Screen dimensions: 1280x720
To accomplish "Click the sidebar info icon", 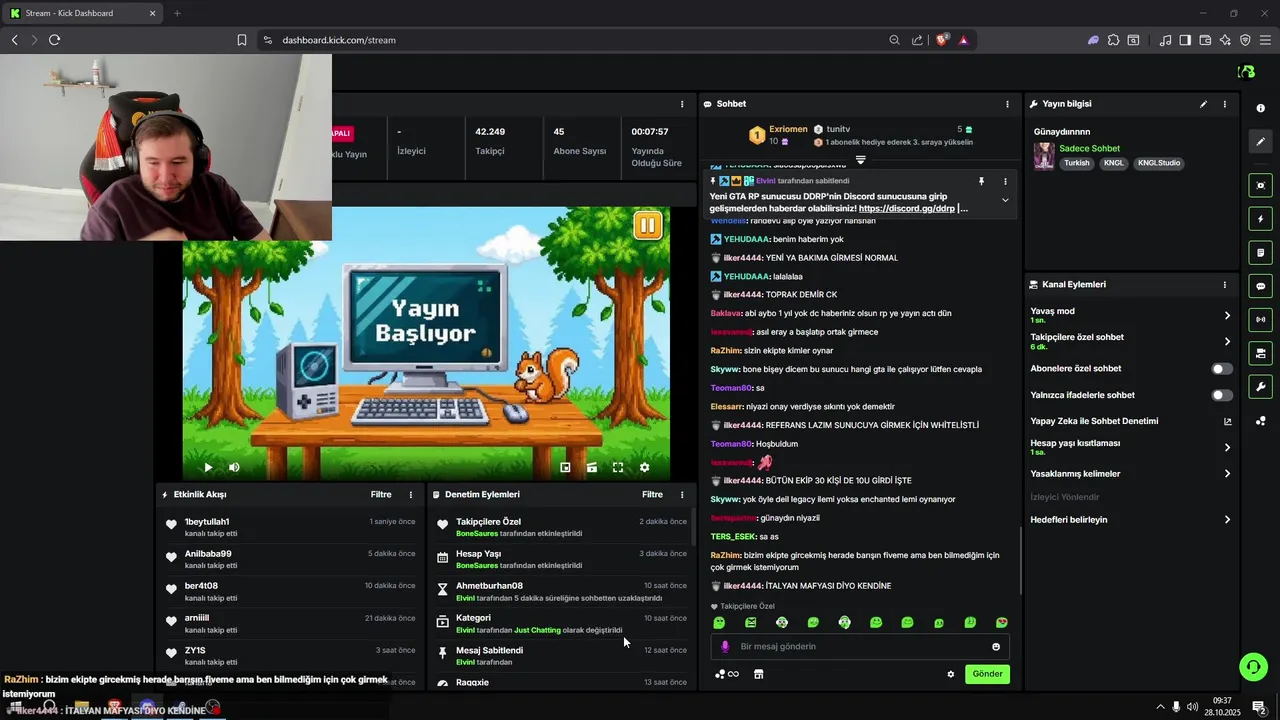I will pyautogui.click(x=1260, y=108).
